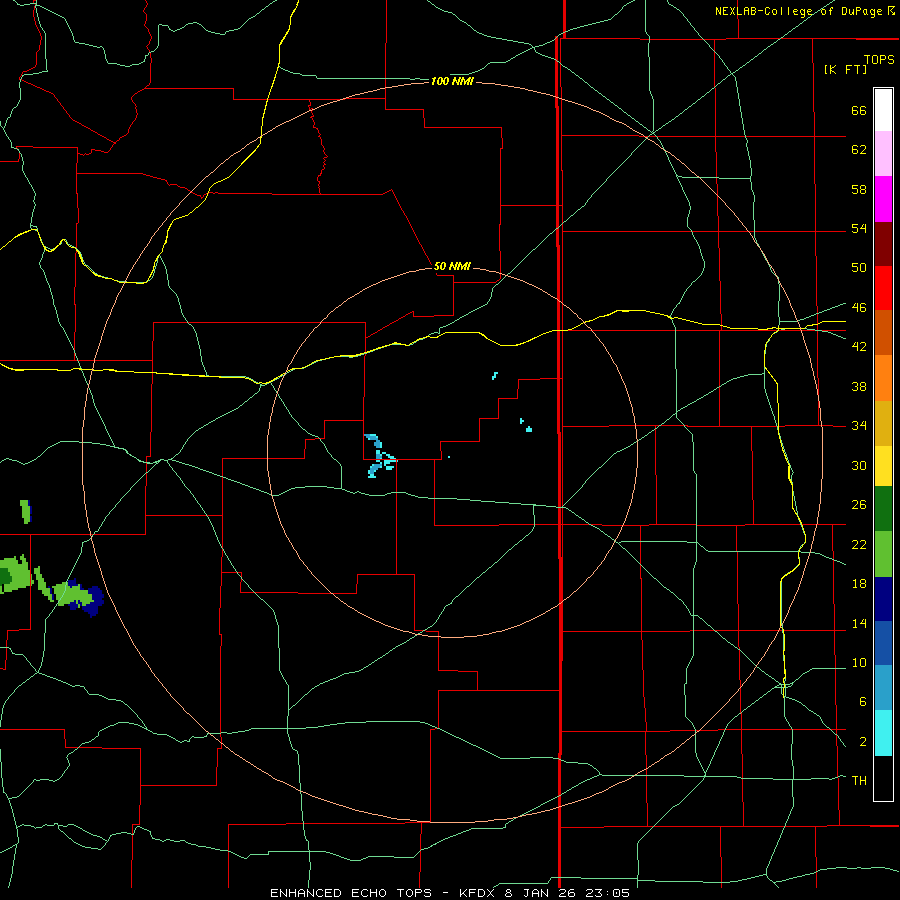Click the "62" legend value

click(x=859, y=149)
